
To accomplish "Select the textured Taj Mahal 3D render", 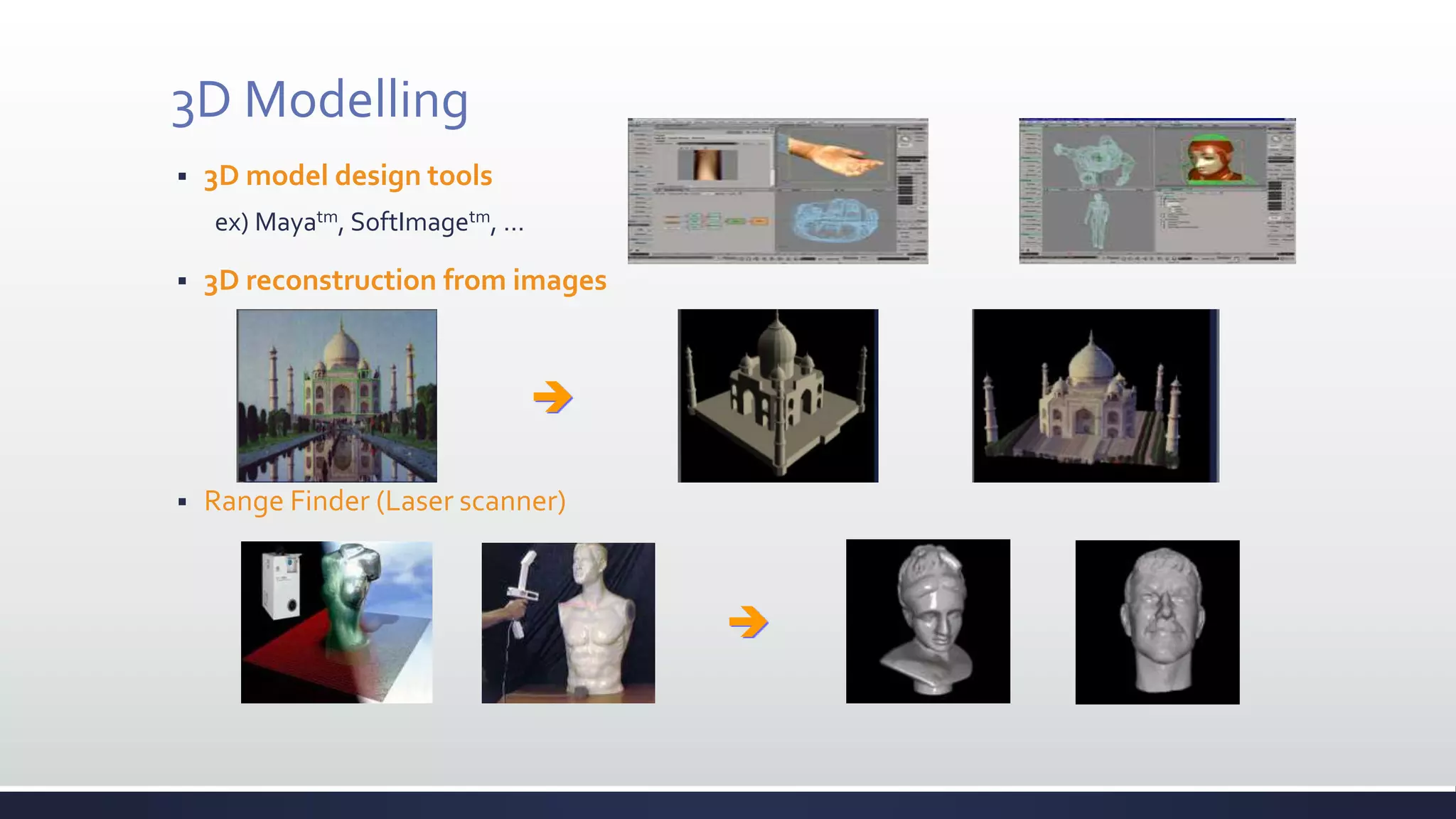I will [1096, 395].
